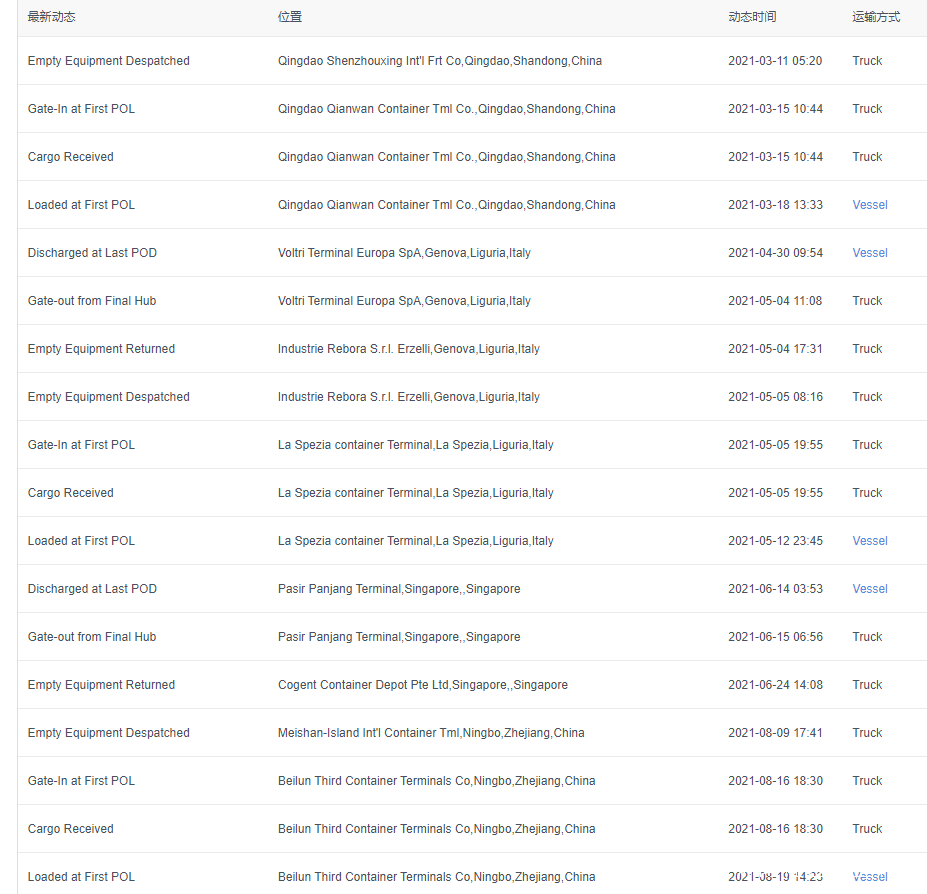Click the 位置 column header

(x=290, y=17)
